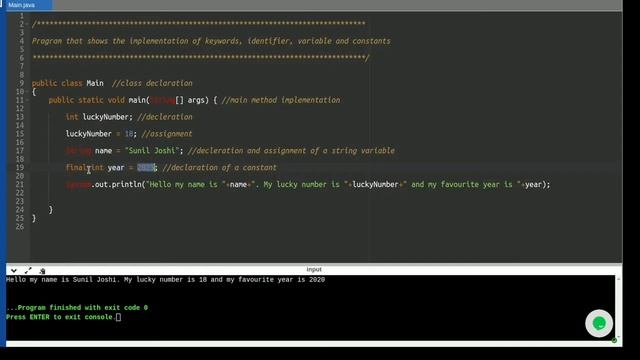640x360 pixels.
Task: Click the '//class declaration' comment
Action: [152, 83]
